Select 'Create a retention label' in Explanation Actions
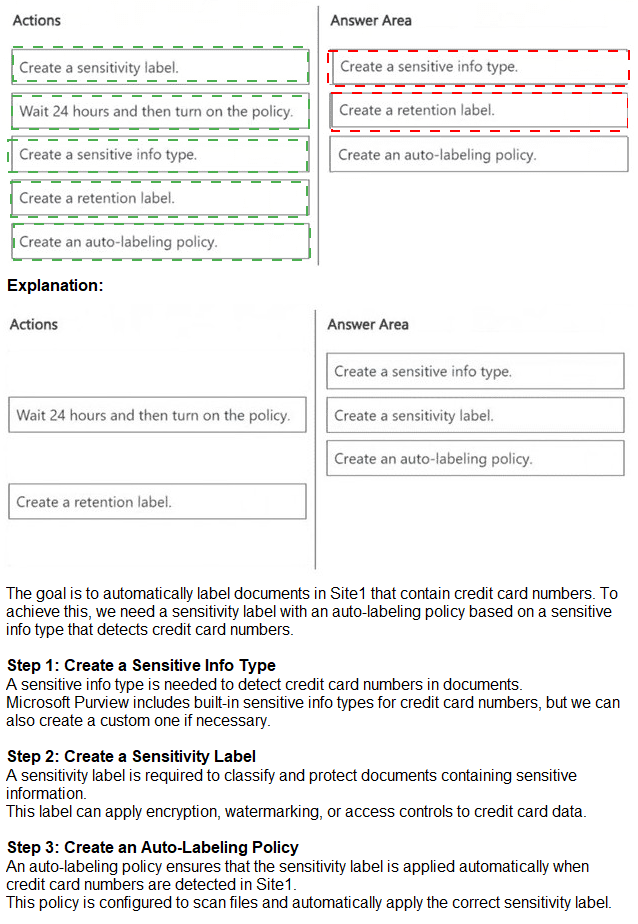638x924 pixels. (x=157, y=502)
